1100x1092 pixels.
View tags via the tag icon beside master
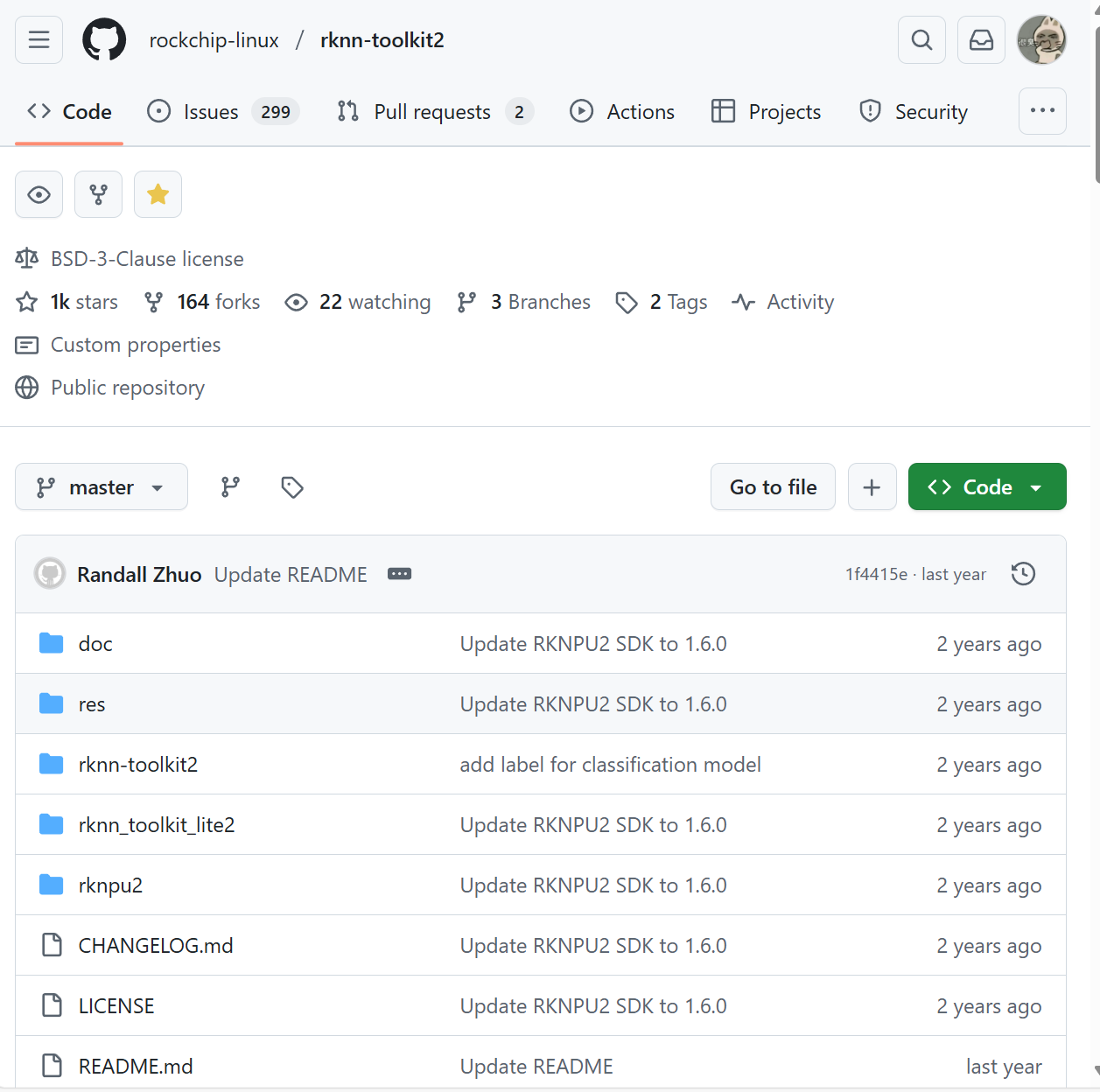coord(292,486)
